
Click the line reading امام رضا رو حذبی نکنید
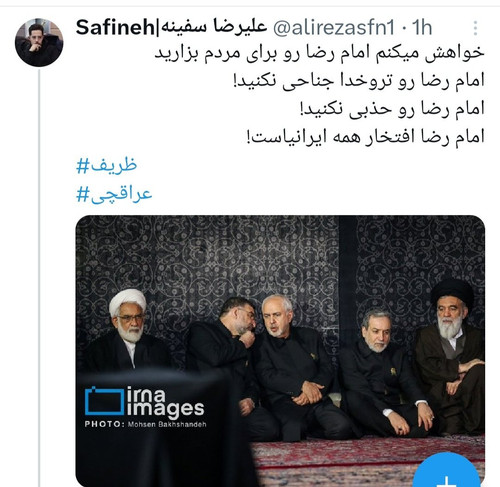(392, 109)
